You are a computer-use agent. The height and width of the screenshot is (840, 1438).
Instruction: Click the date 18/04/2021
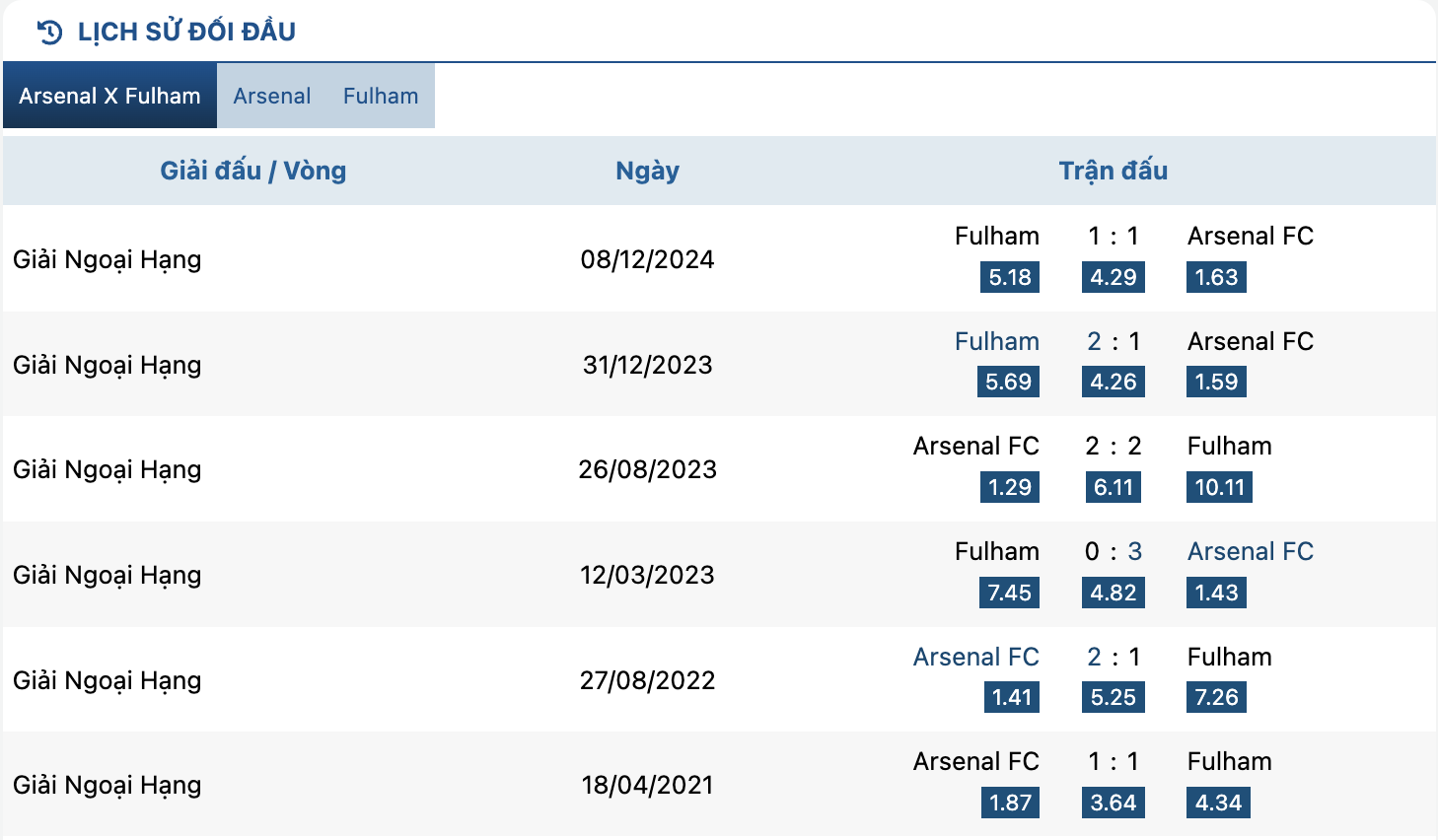647,785
